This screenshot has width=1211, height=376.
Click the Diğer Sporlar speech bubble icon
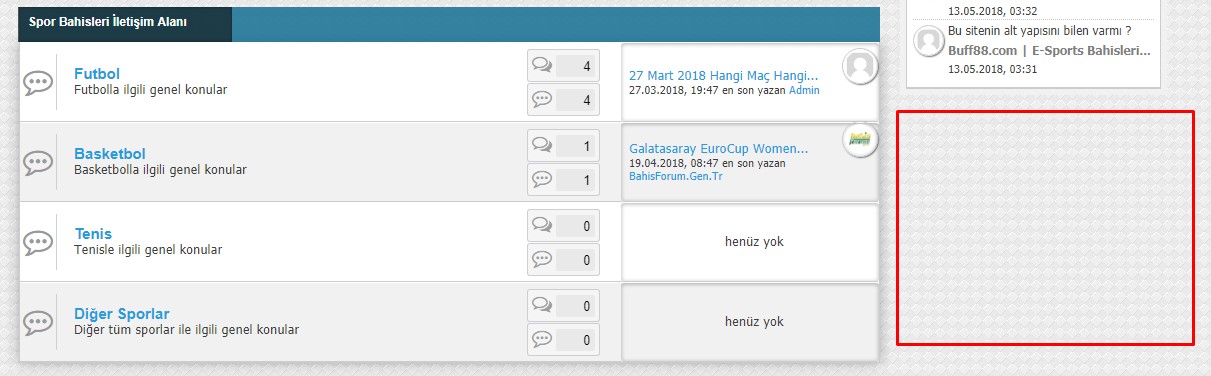[x=38, y=323]
